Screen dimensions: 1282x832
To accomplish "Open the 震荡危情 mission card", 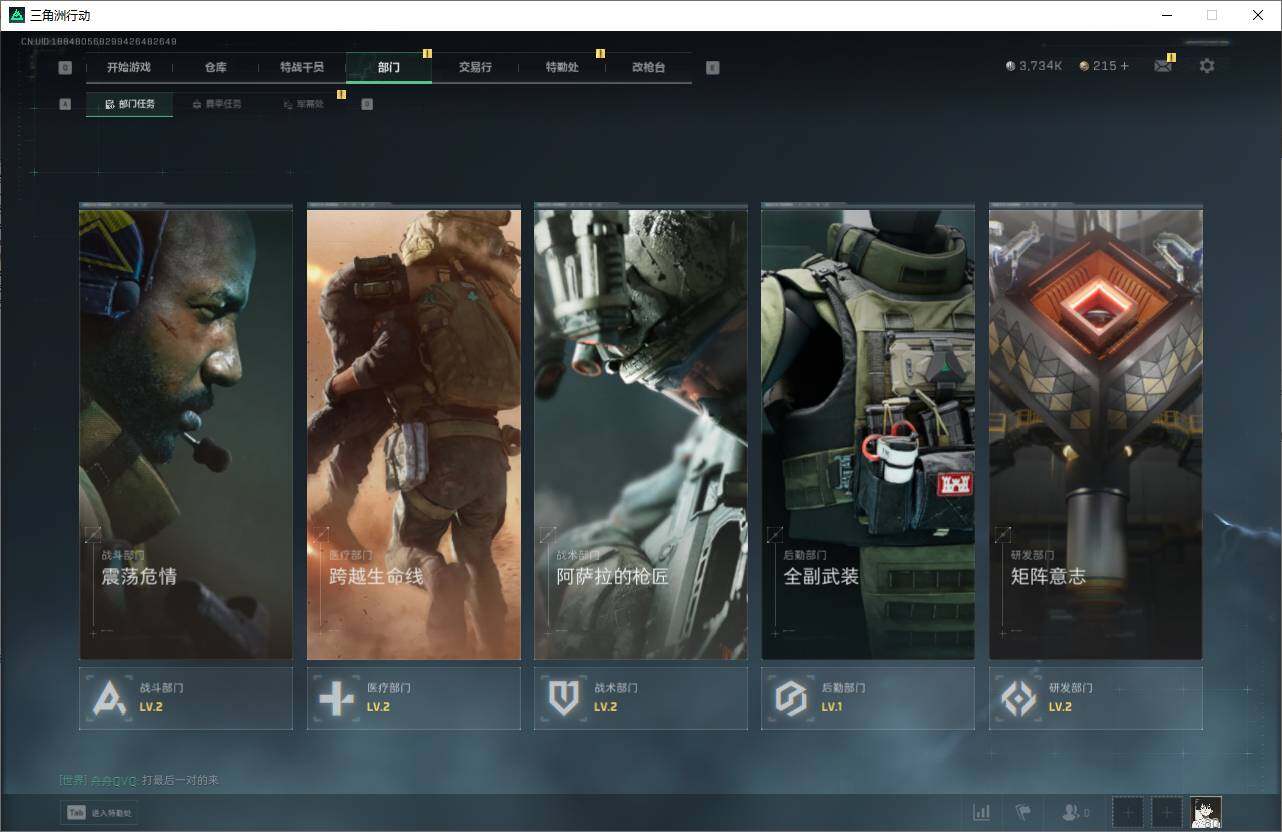I will click(x=186, y=433).
